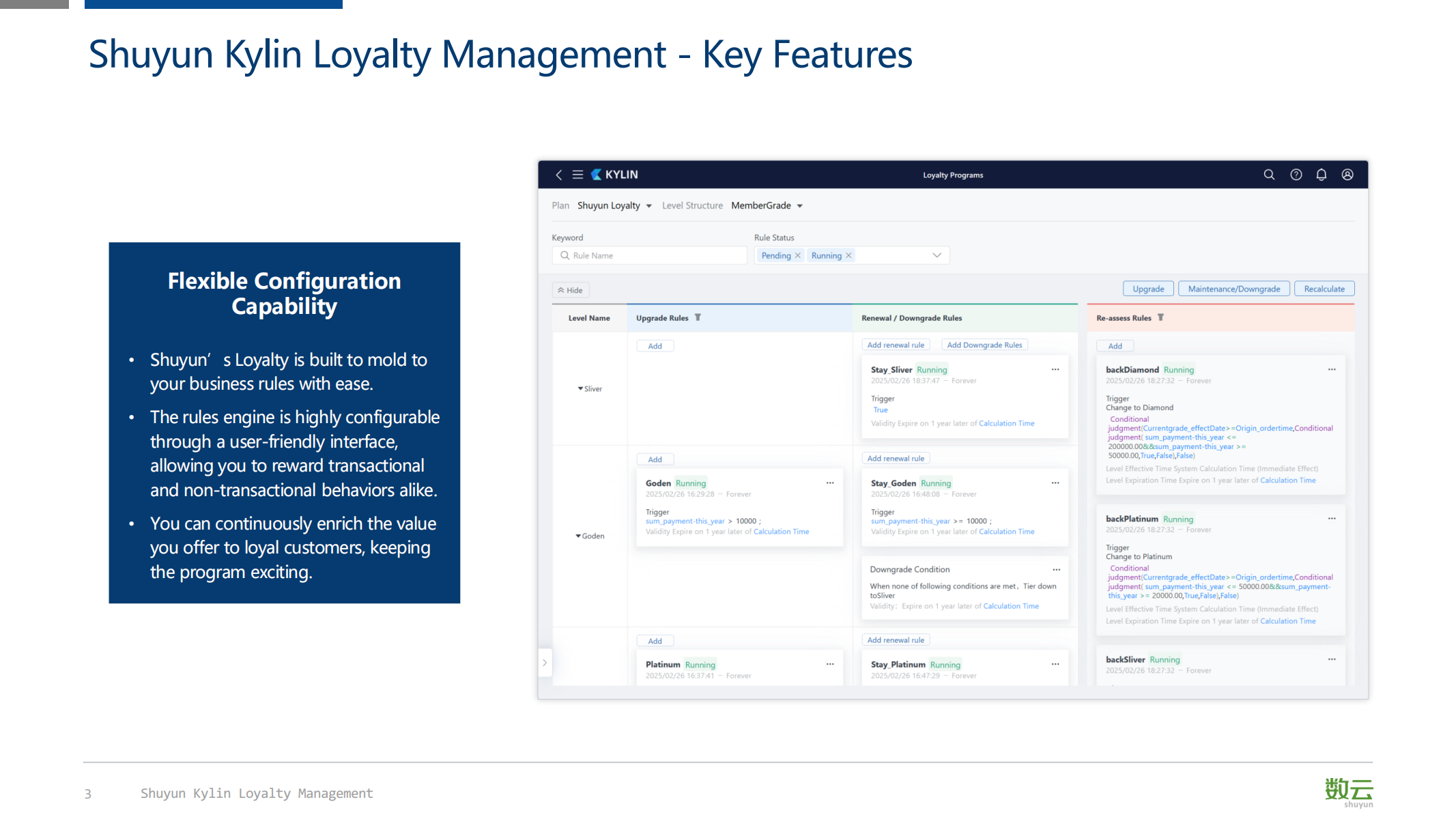The image size is (1456, 819).
Task: Go back using the header arrow
Action: tap(558, 175)
